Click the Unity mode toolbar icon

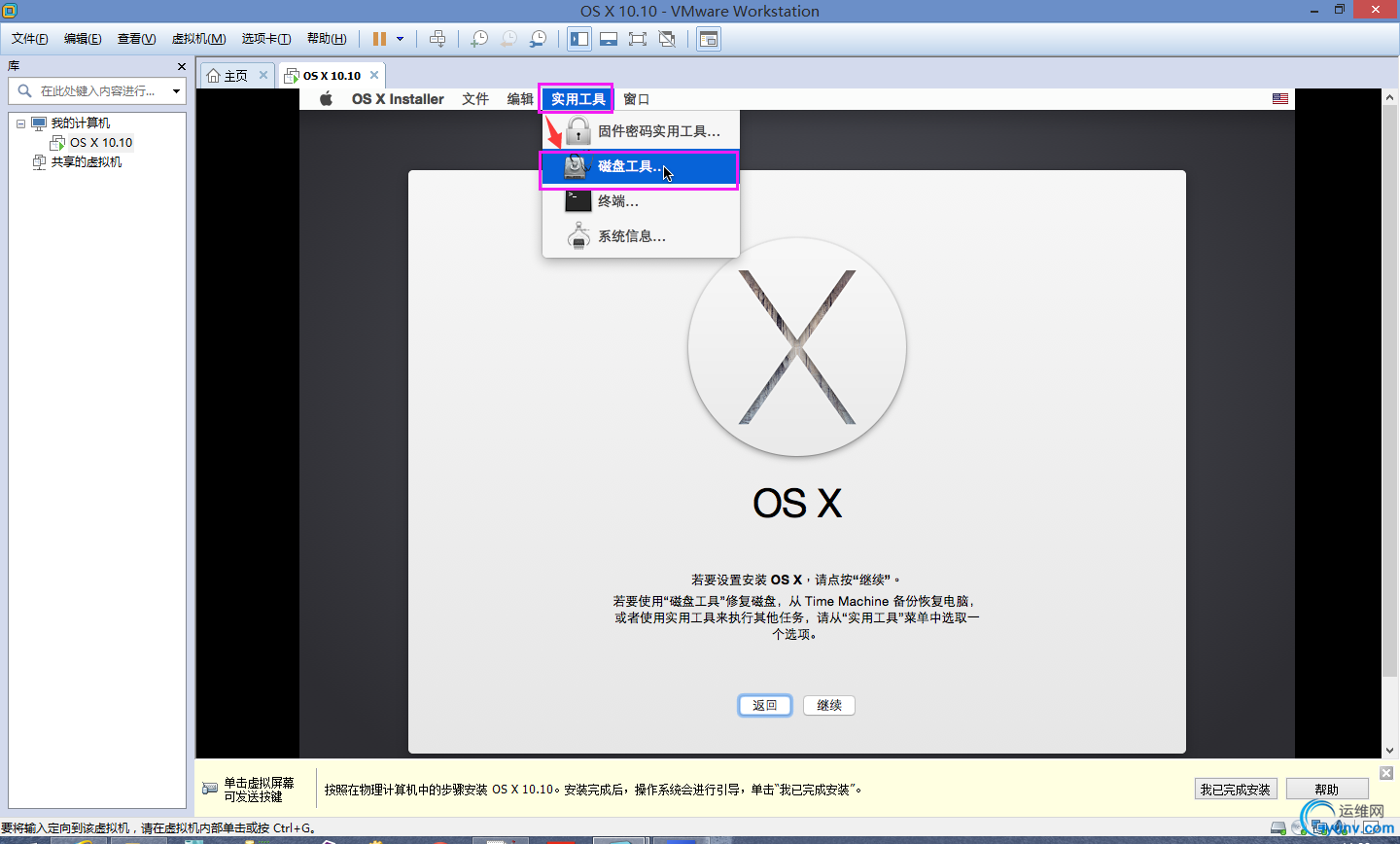point(667,39)
